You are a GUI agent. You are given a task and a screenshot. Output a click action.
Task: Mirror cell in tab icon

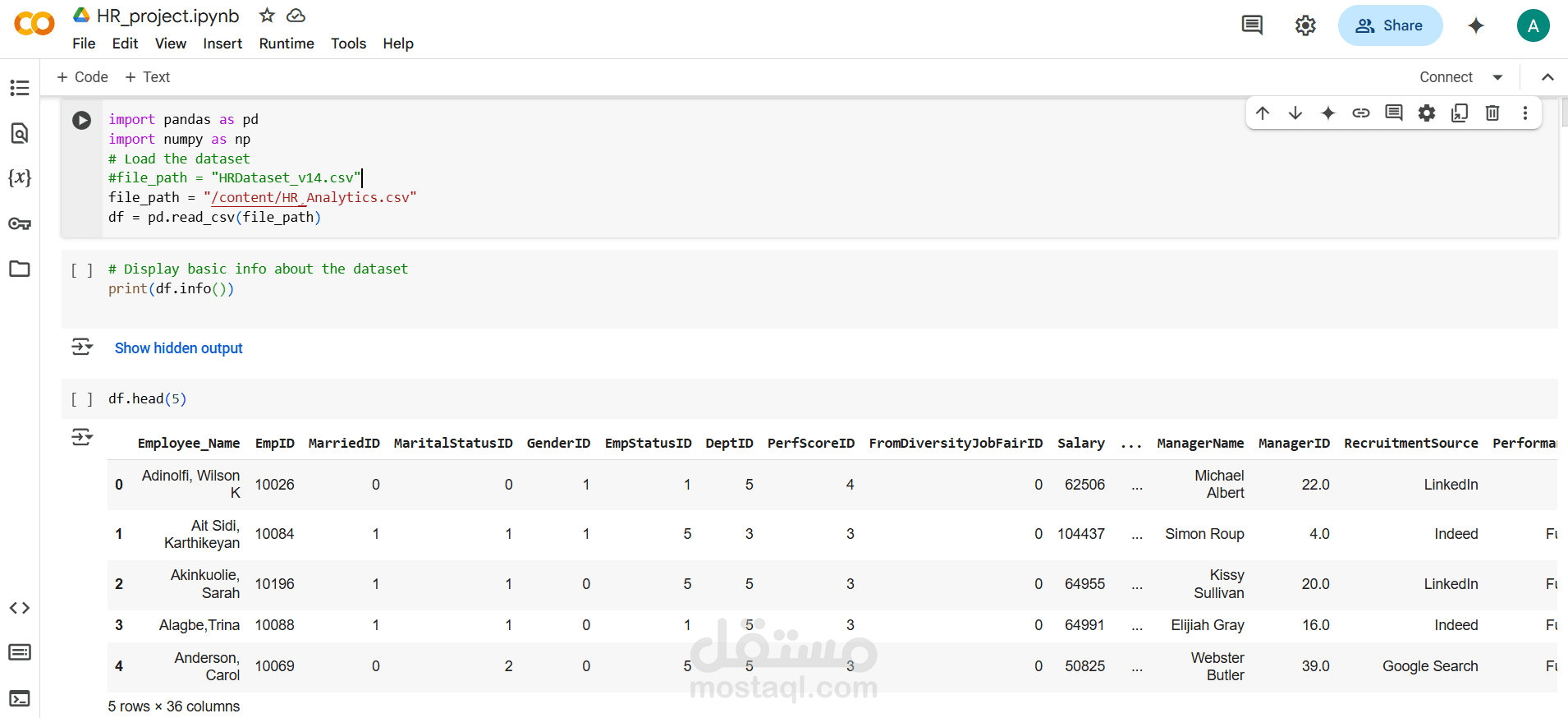1460,113
